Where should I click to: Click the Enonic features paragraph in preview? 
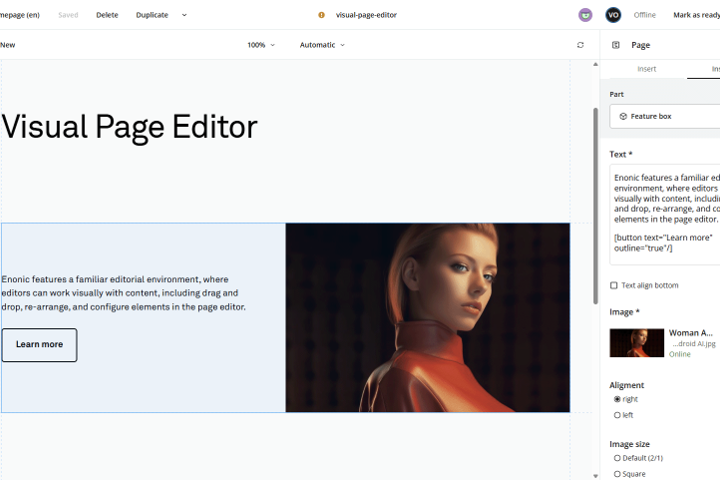pyautogui.click(x=124, y=293)
